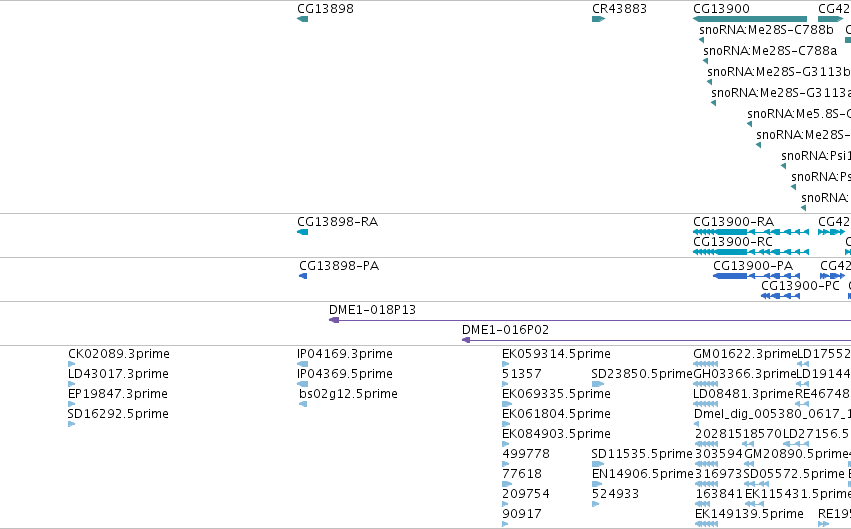851x529 pixels.
Task: Click the DME1-016P02 arrowhead end
Action: [x=466, y=340]
